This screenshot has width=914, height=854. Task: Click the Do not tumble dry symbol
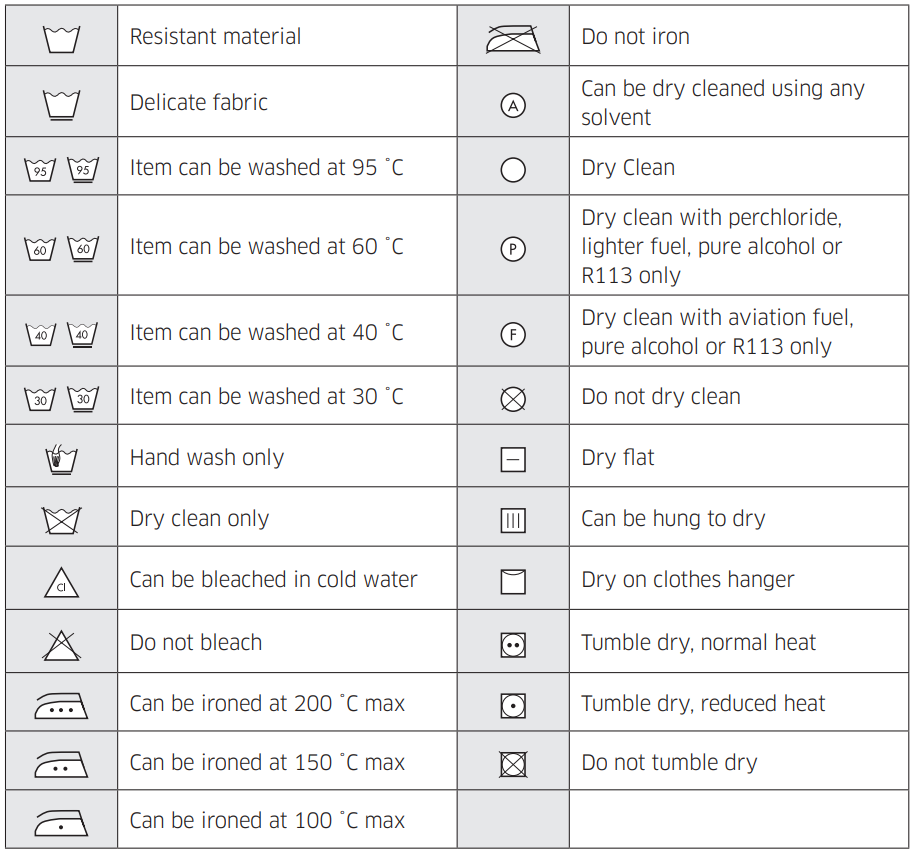point(513,764)
